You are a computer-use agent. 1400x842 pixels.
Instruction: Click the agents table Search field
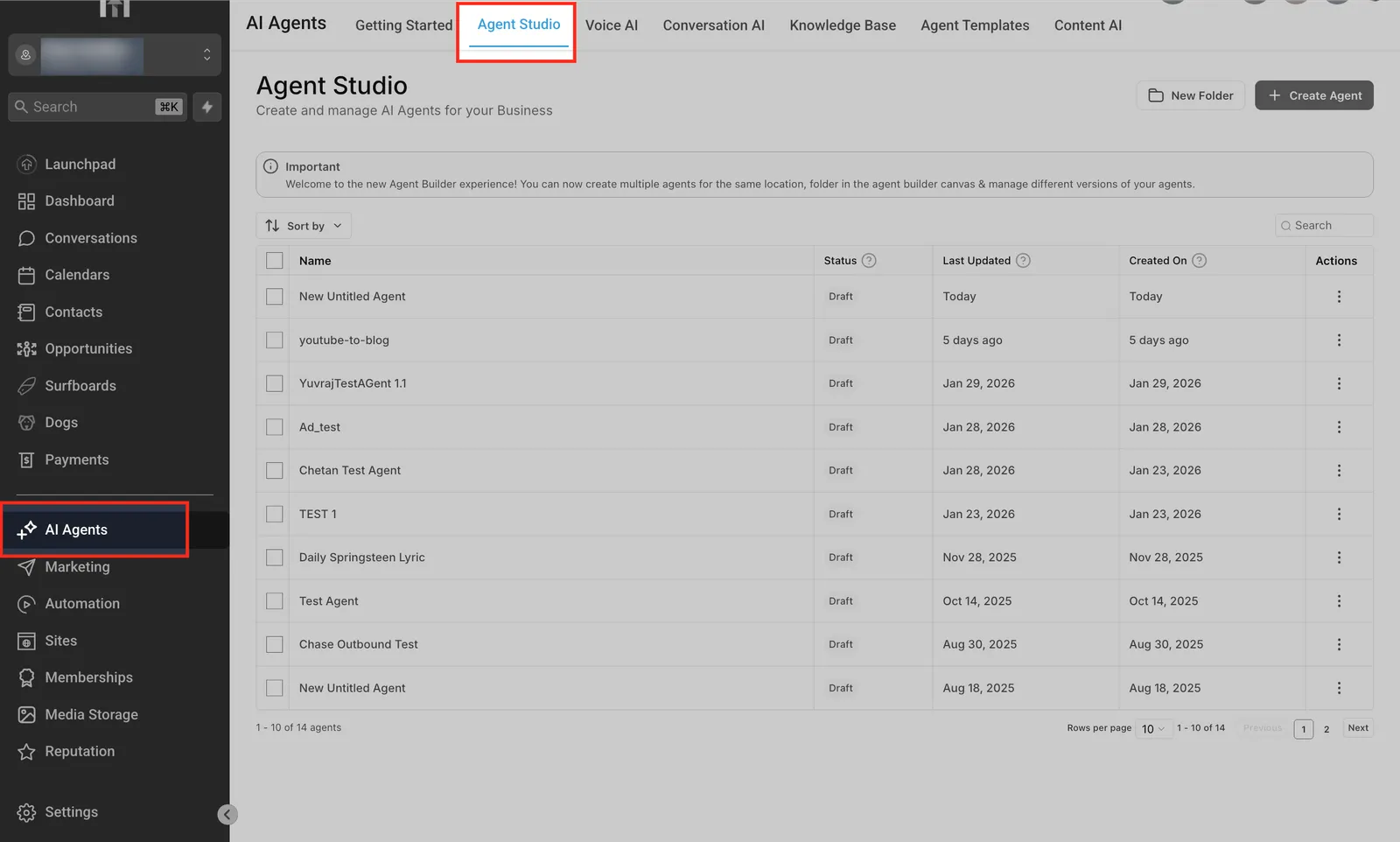[1324, 226]
